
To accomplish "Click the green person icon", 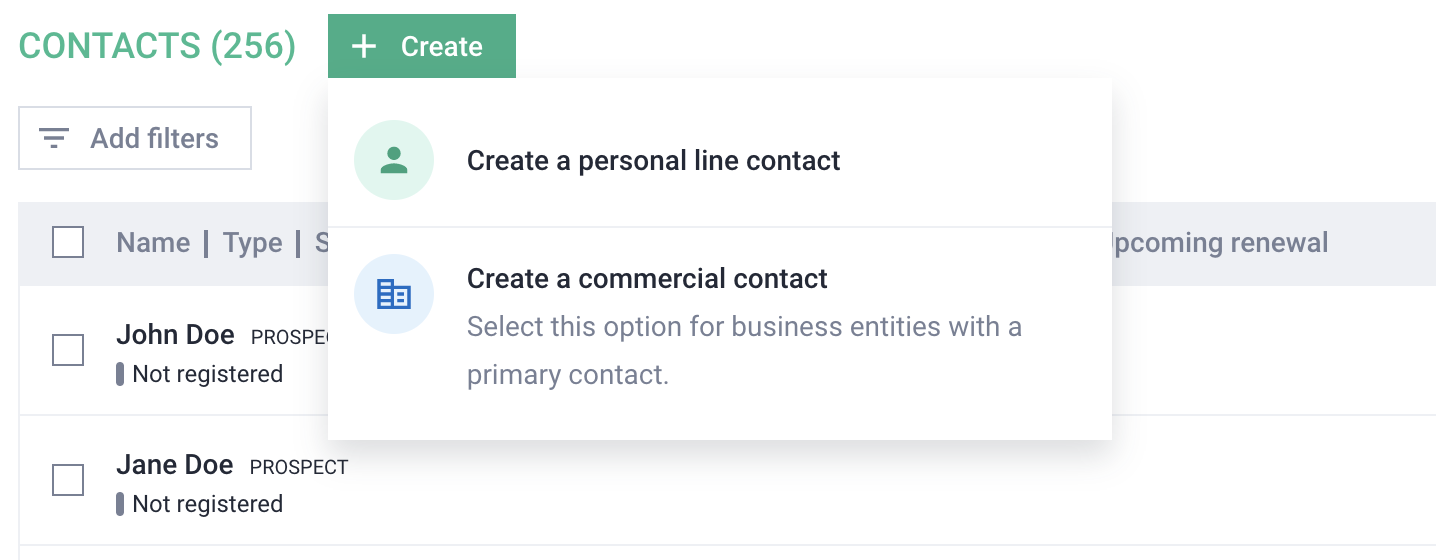I will click(x=394, y=160).
